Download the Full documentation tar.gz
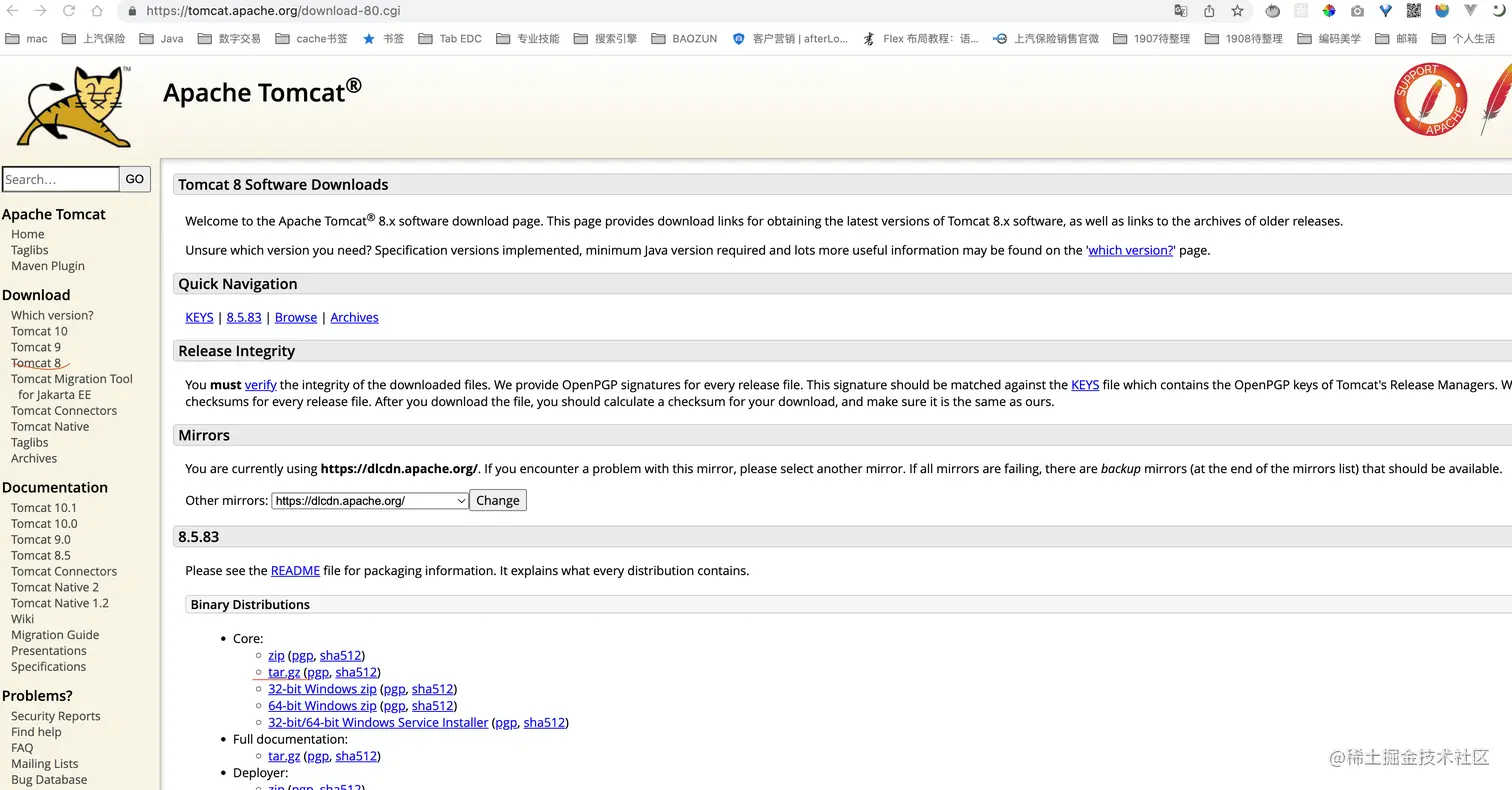Image resolution: width=1512 pixels, height=790 pixels. (x=284, y=757)
